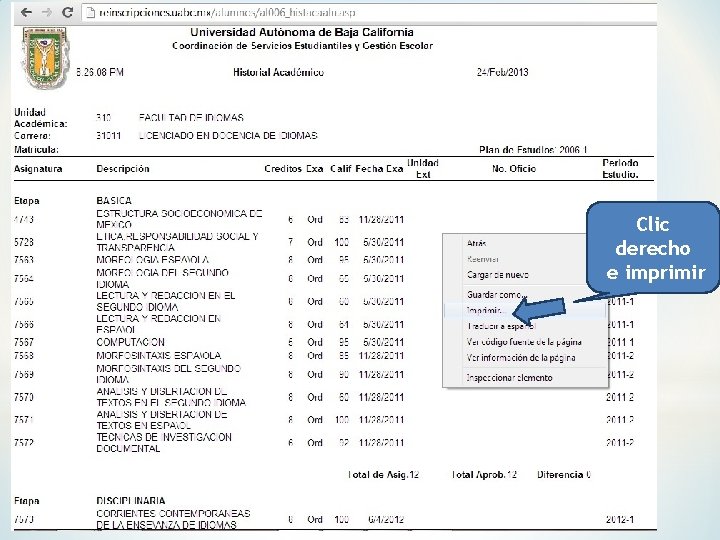Open Ver información de la página
The image size is (720, 540).
(x=521, y=358)
